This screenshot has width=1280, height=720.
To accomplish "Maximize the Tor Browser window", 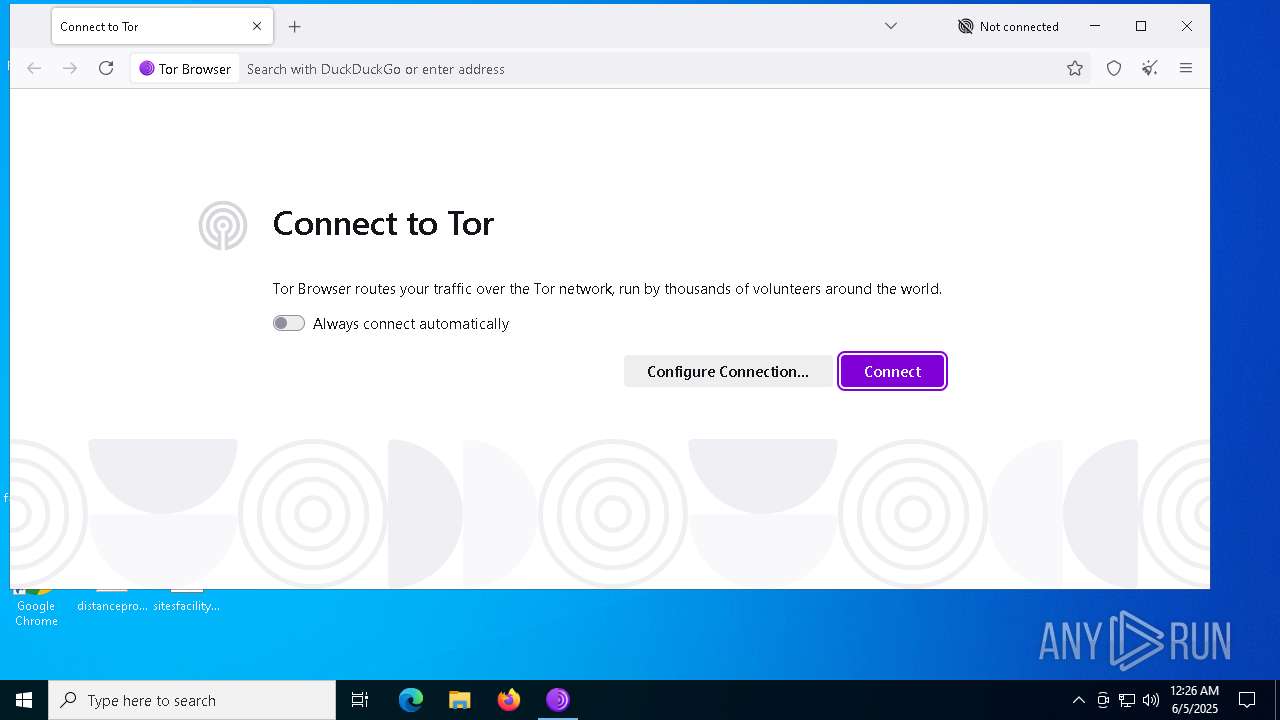I will [1141, 26].
